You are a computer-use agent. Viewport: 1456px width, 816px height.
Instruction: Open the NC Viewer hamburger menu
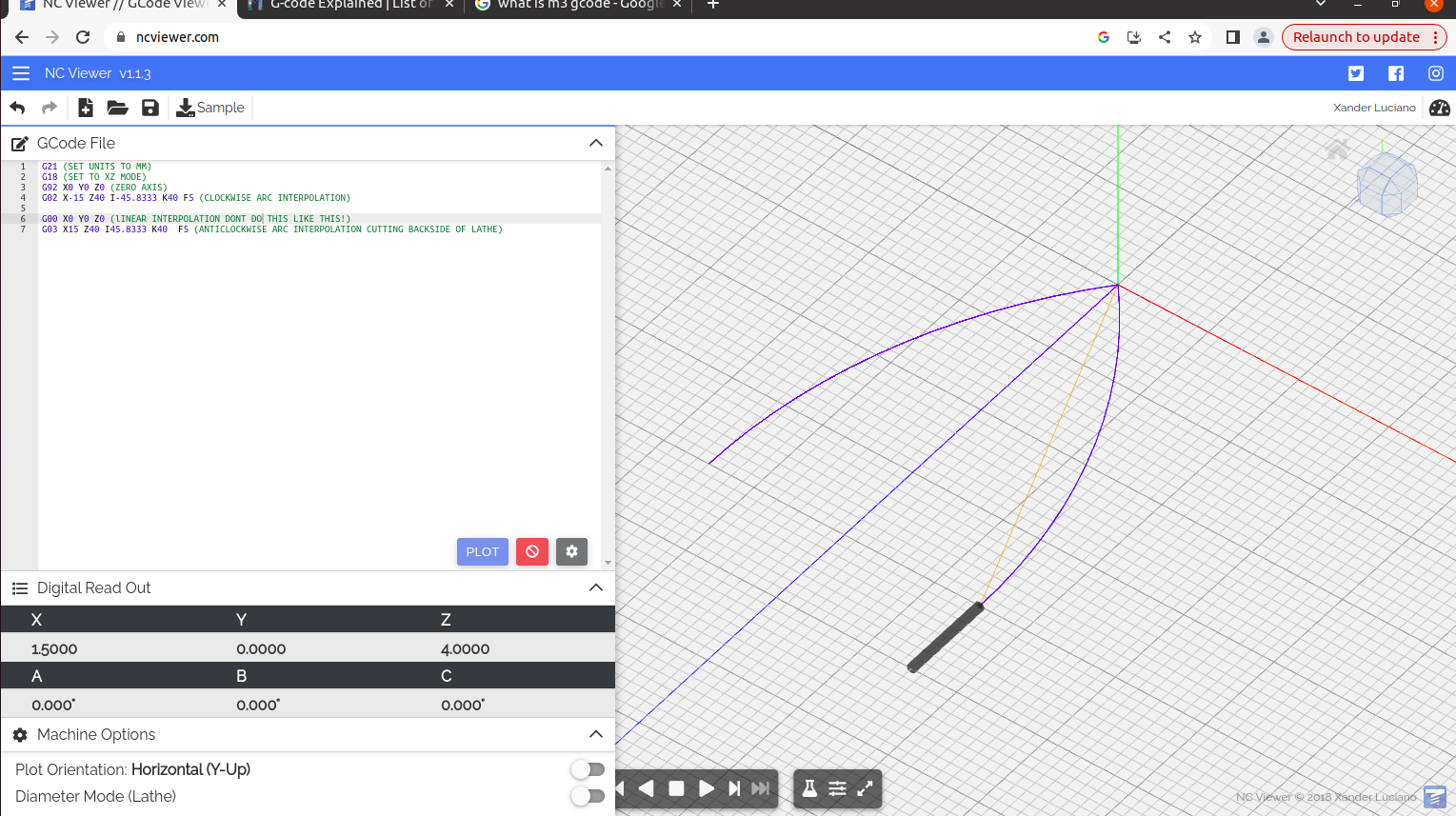point(21,73)
